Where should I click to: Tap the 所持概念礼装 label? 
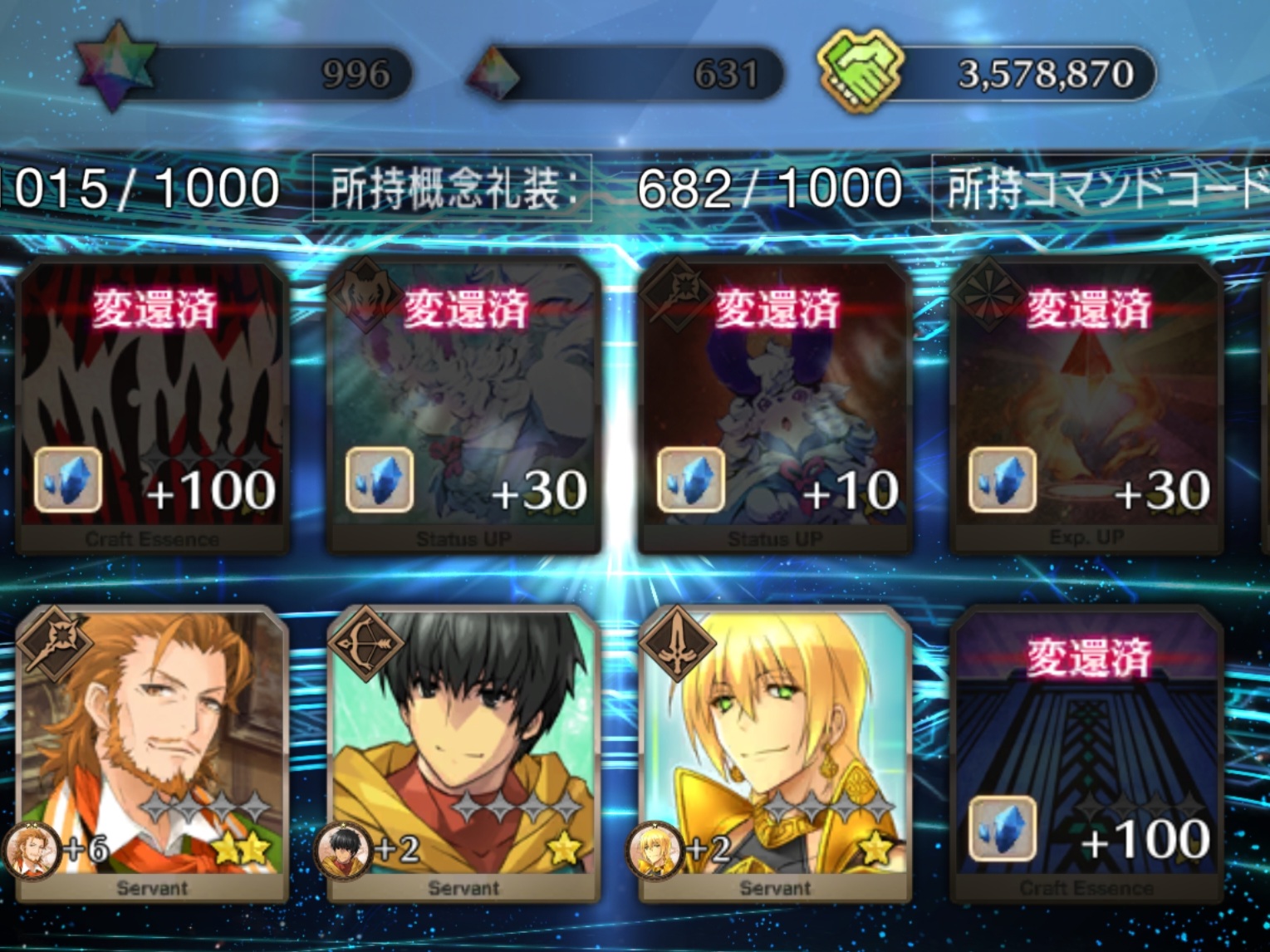point(453,188)
